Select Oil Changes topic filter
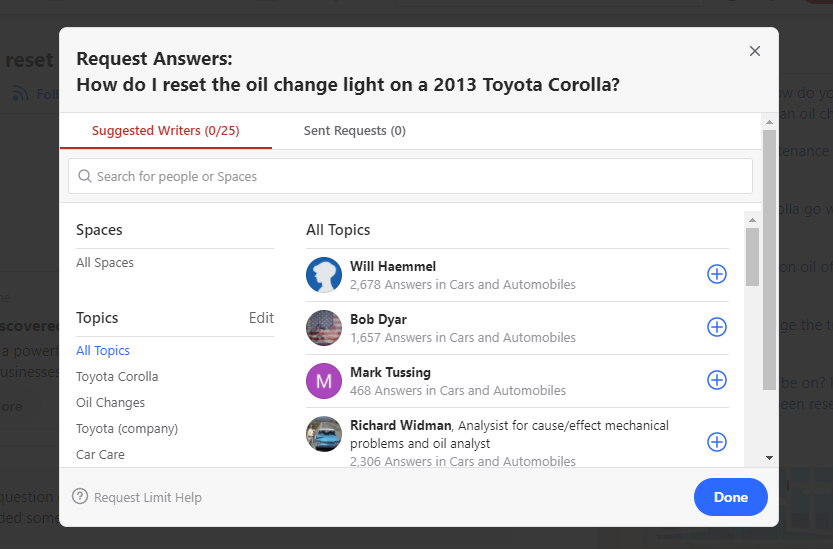The height and width of the screenshot is (549, 833). pos(110,403)
